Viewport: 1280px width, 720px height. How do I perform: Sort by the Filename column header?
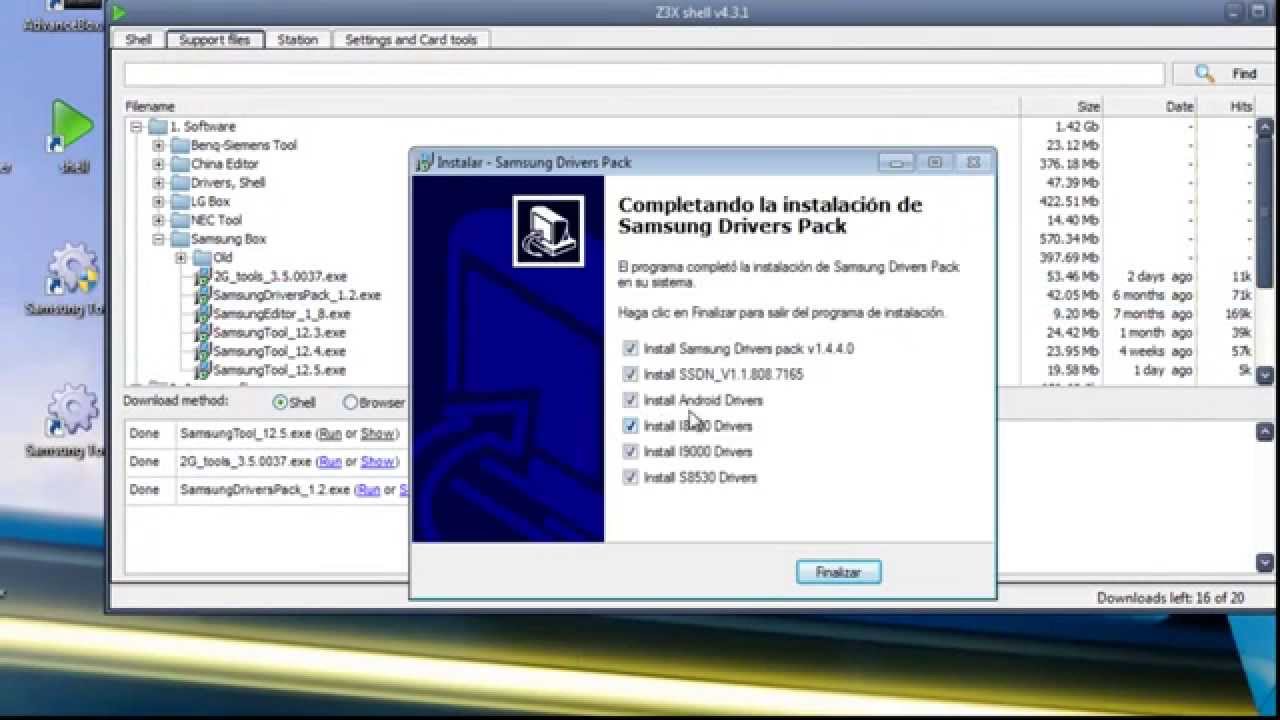click(x=571, y=106)
